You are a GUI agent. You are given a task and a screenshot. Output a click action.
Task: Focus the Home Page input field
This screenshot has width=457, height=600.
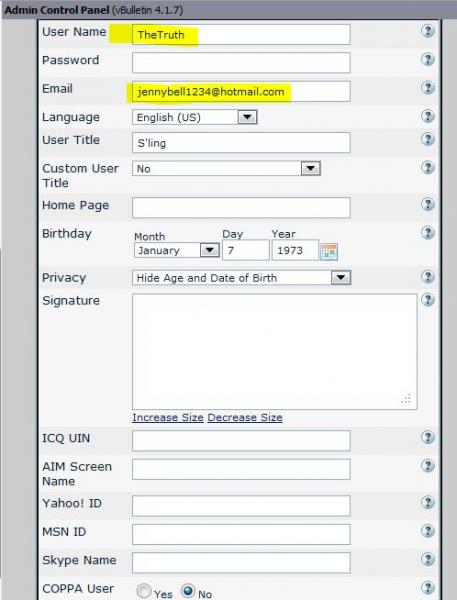coord(241,208)
